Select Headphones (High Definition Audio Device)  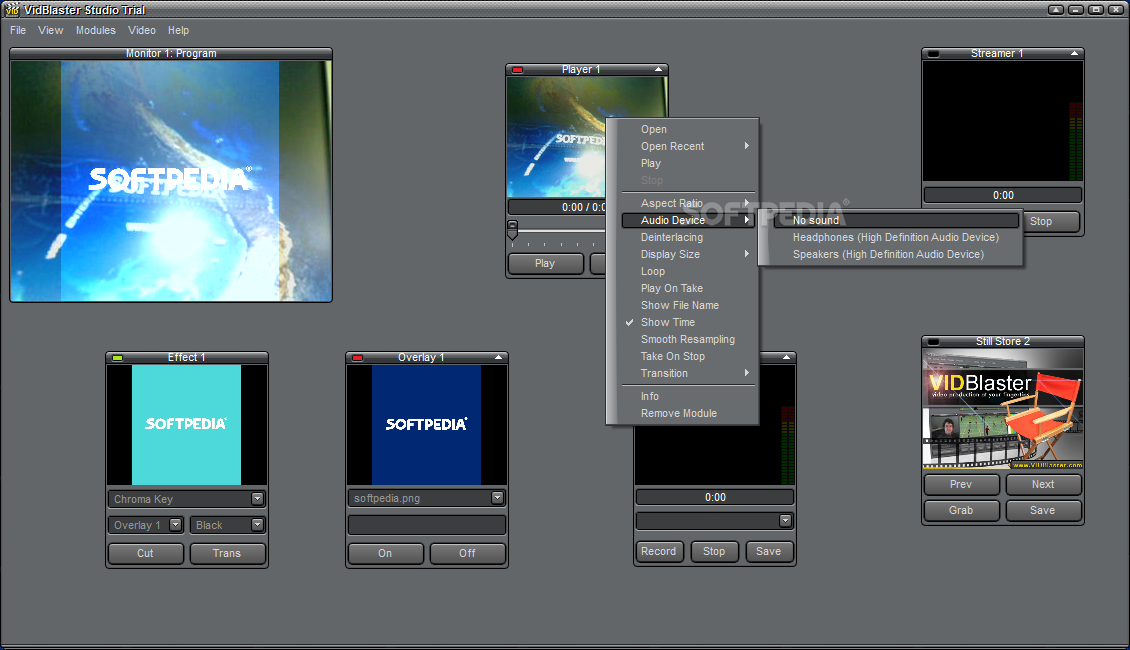pyautogui.click(x=897, y=237)
